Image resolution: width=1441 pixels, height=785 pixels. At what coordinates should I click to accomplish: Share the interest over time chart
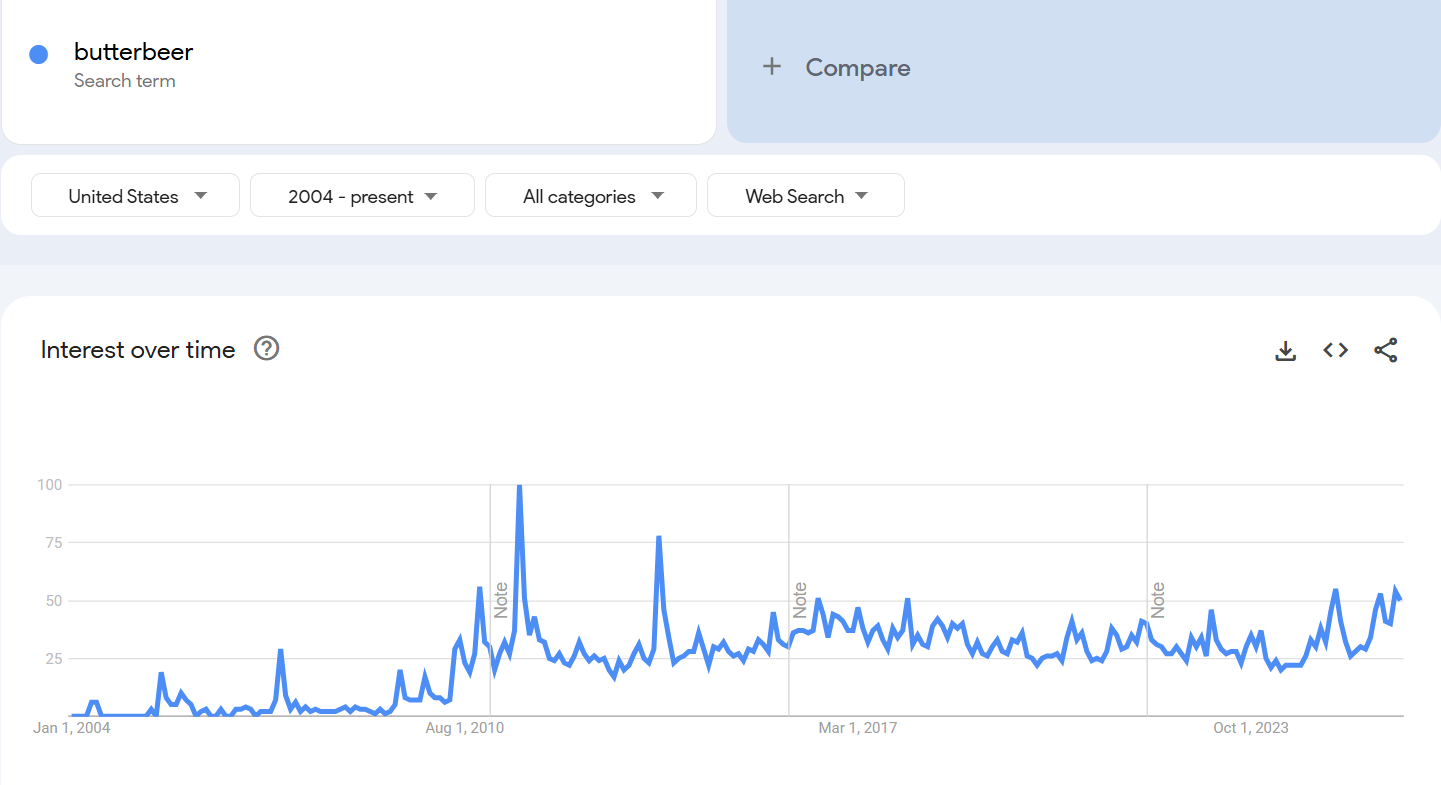click(x=1386, y=350)
